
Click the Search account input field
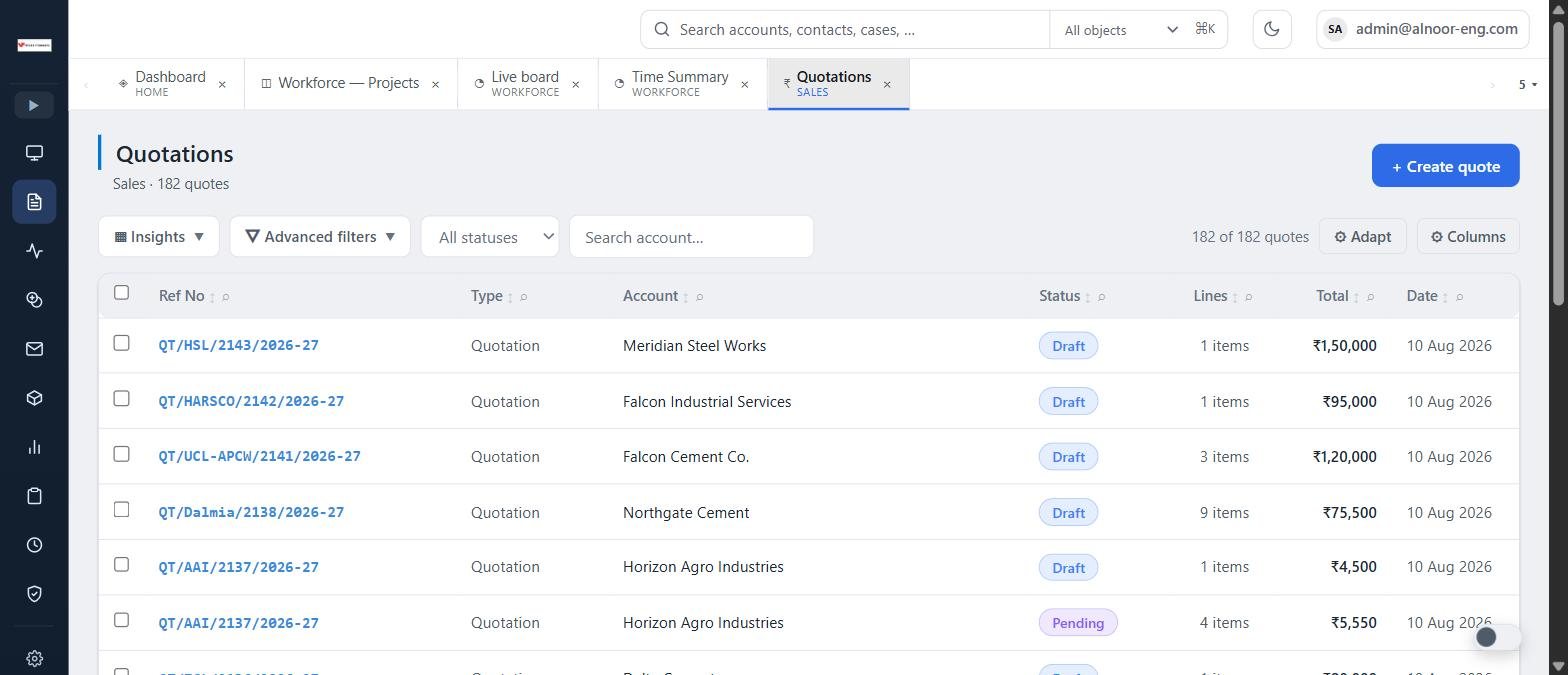click(691, 237)
